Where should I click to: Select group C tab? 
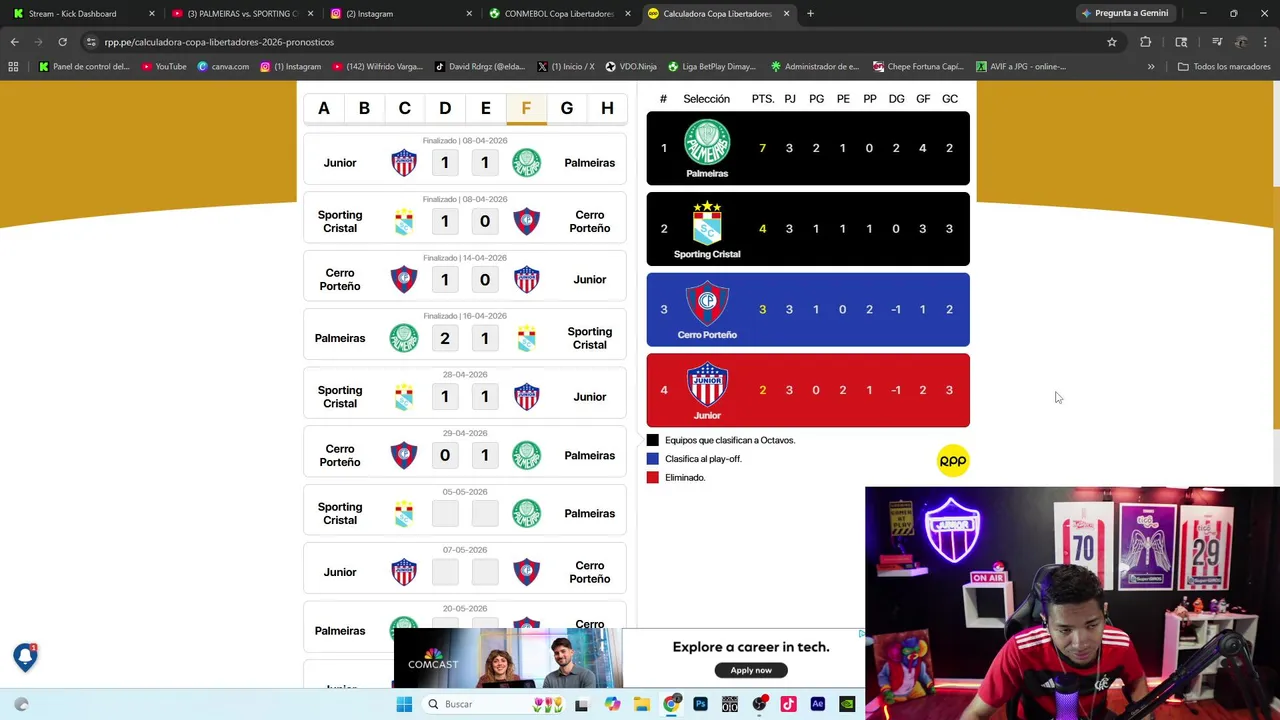click(405, 108)
